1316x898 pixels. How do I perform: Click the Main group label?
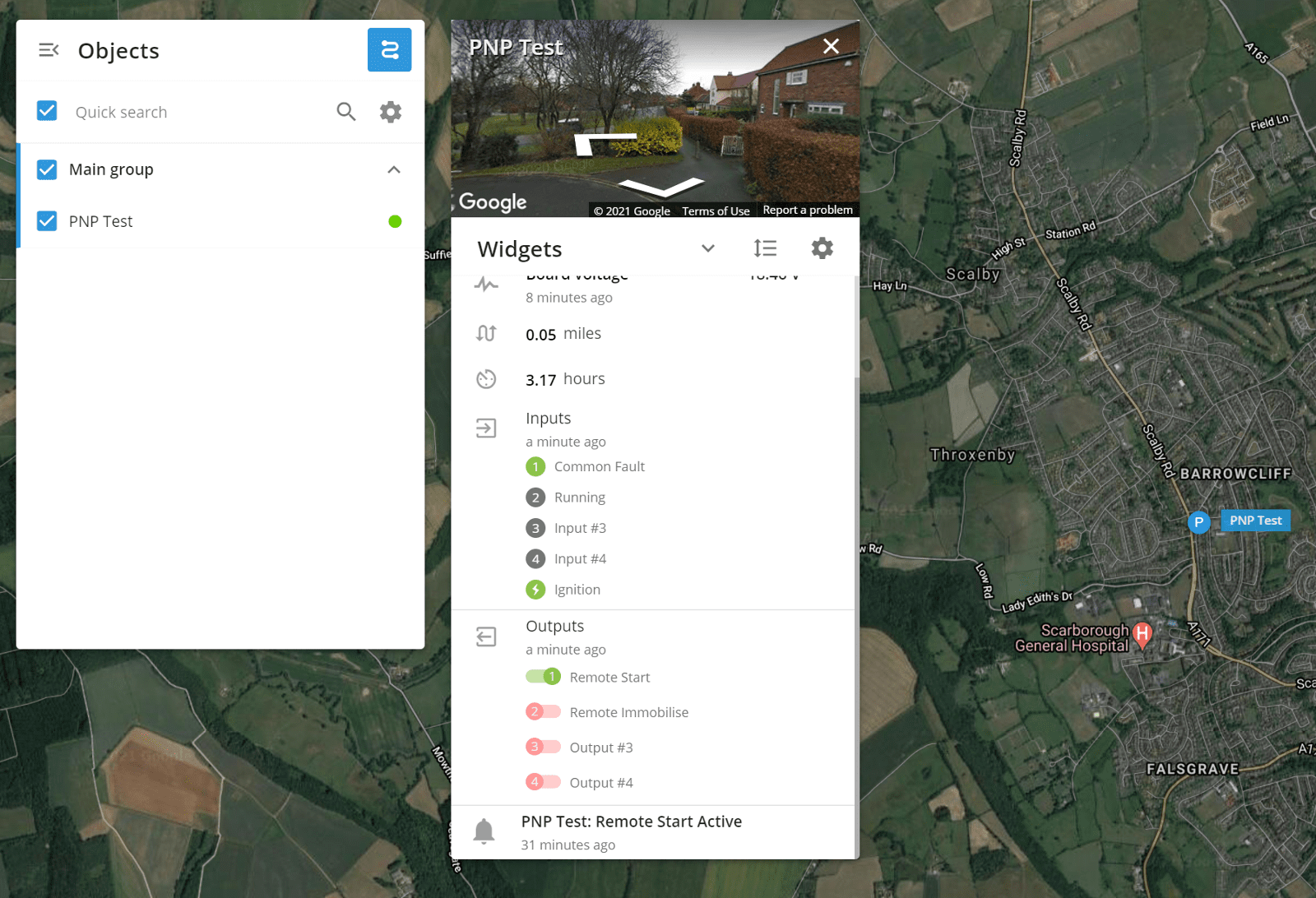[111, 169]
